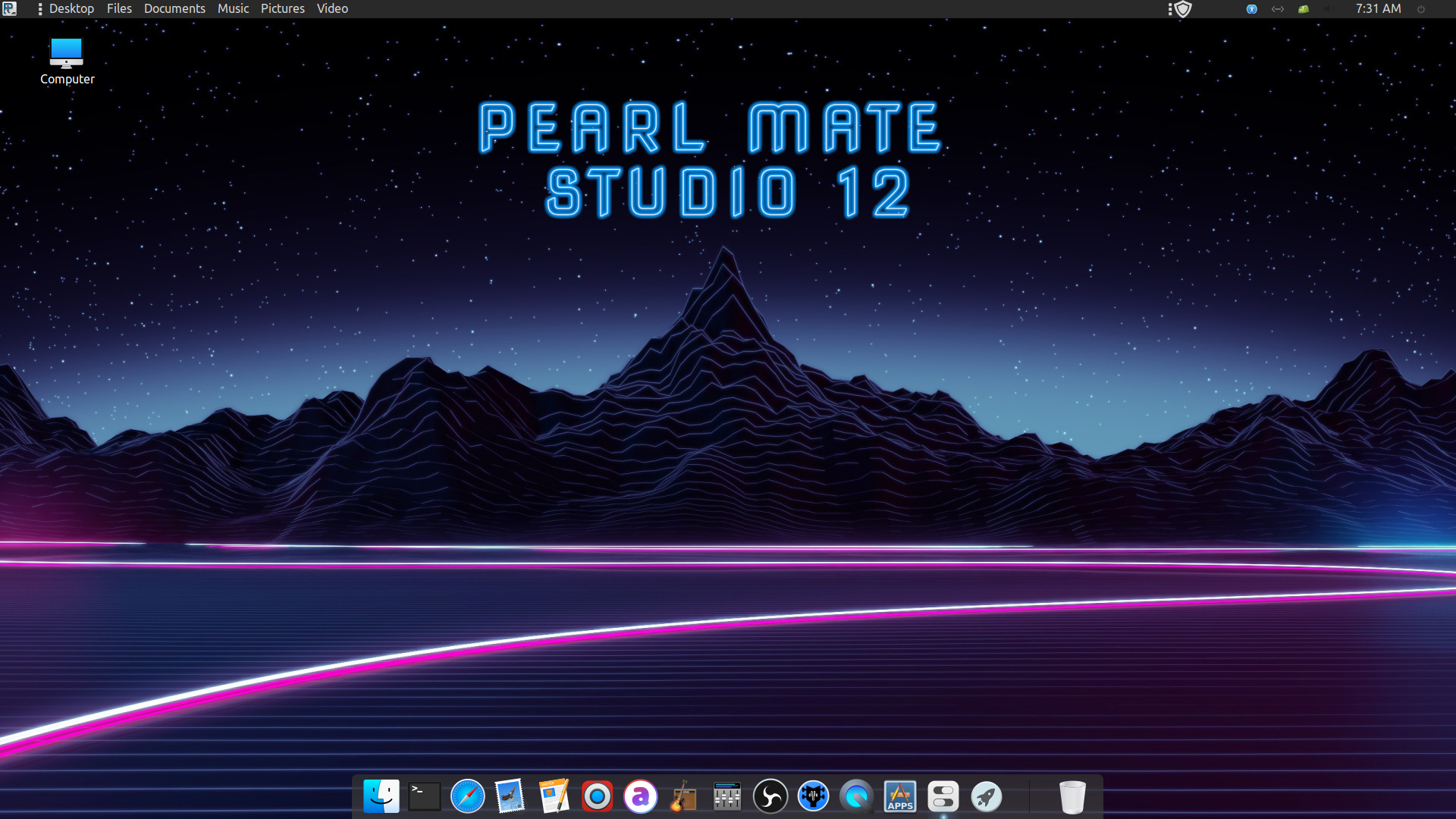Open the Mail stamp icon in dock
Viewport: 1456px width, 819px height.
tap(510, 796)
